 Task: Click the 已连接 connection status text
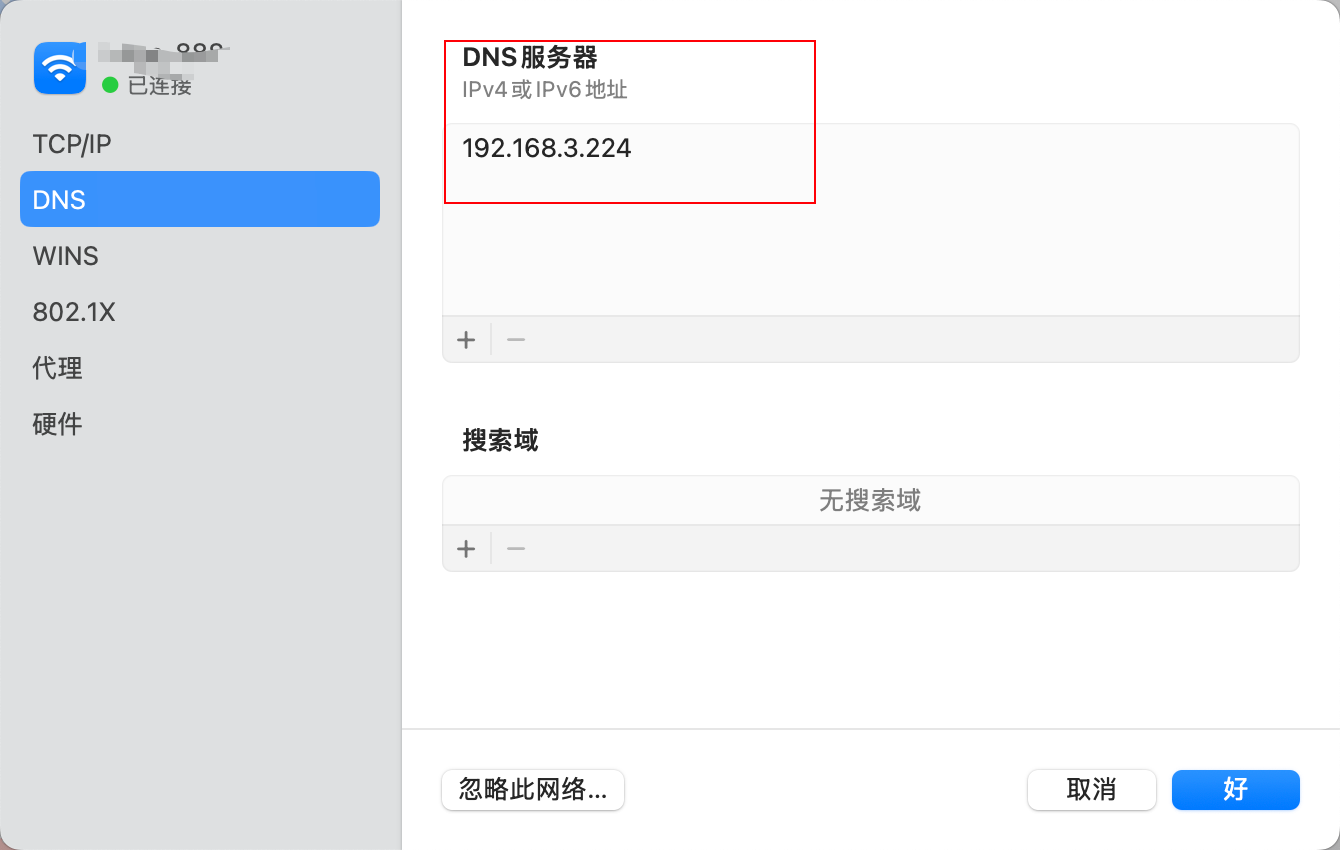[149, 87]
